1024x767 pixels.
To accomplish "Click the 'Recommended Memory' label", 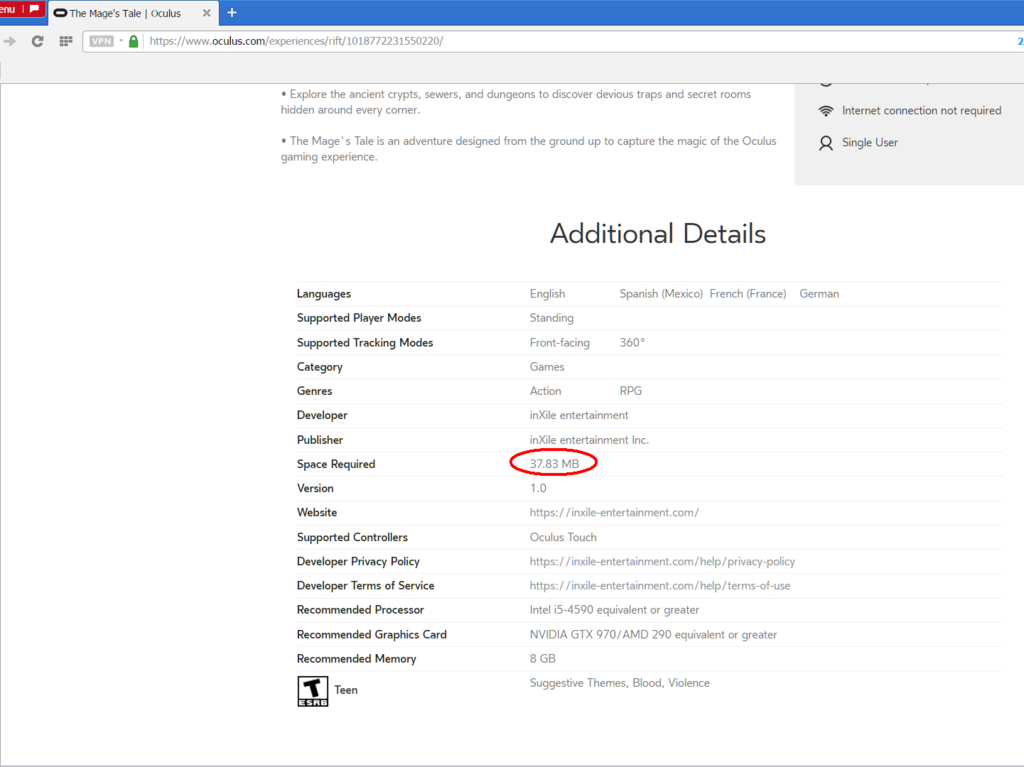I will coord(356,659).
